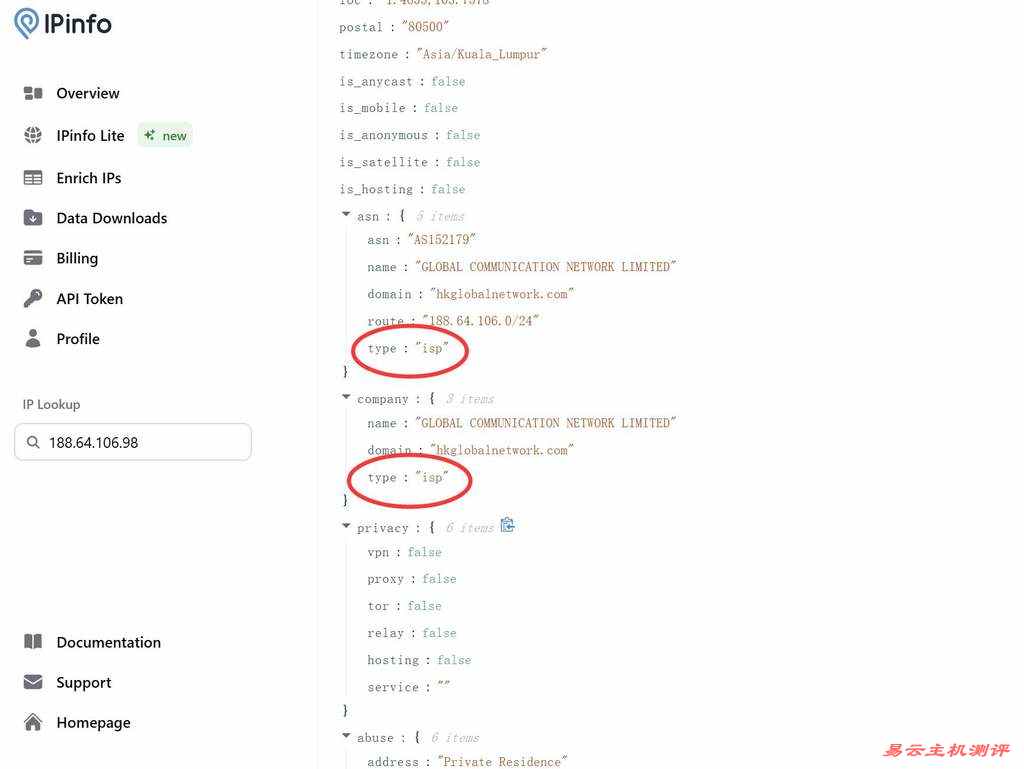The width and height of the screenshot is (1024, 769).
Task: Select asn domain hkglobalnetwork.com
Action: click(x=502, y=294)
